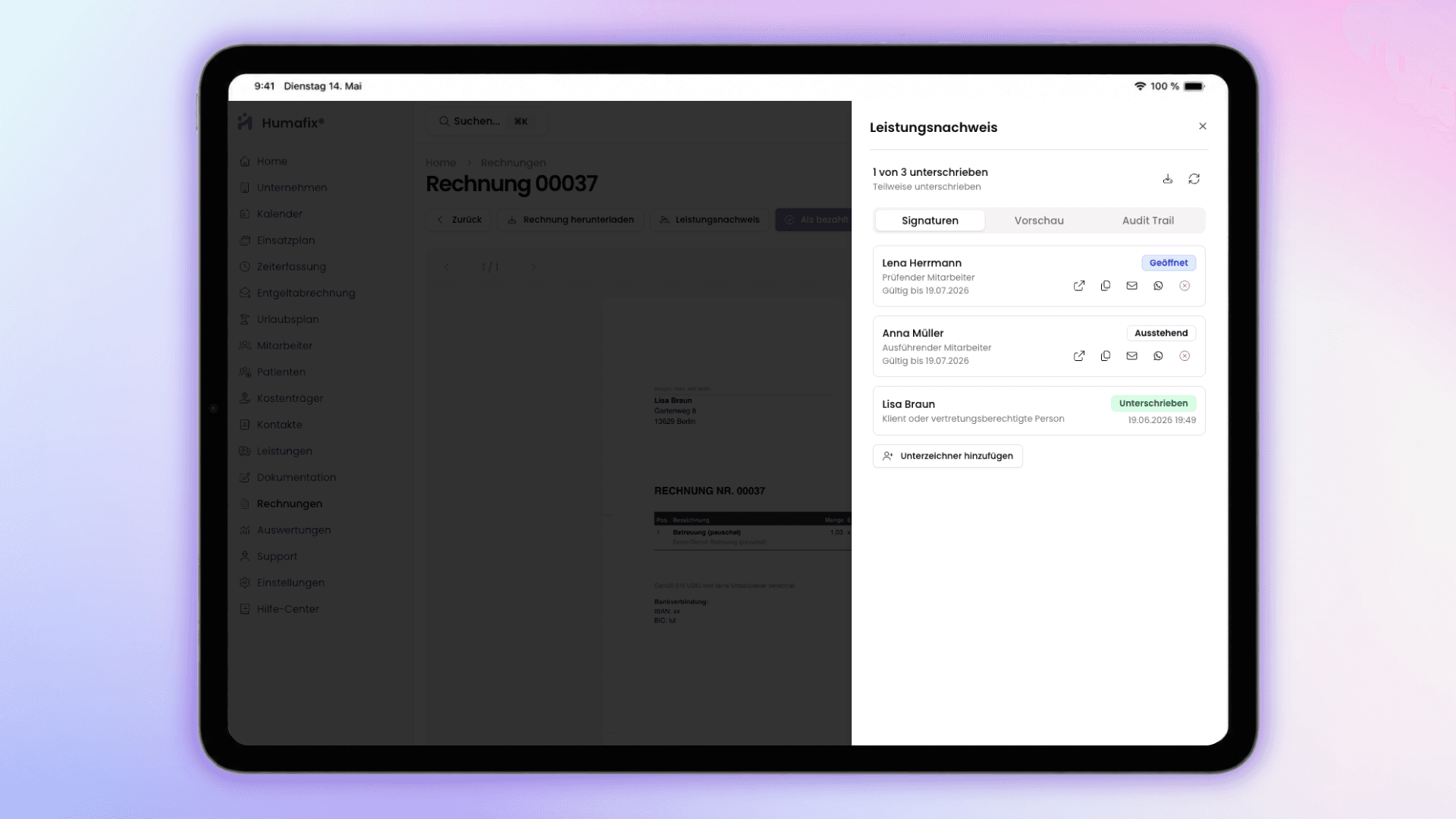This screenshot has height=819, width=1456.
Task: Open Hilfe-Center in the sidebar
Action: pyautogui.click(x=279, y=609)
